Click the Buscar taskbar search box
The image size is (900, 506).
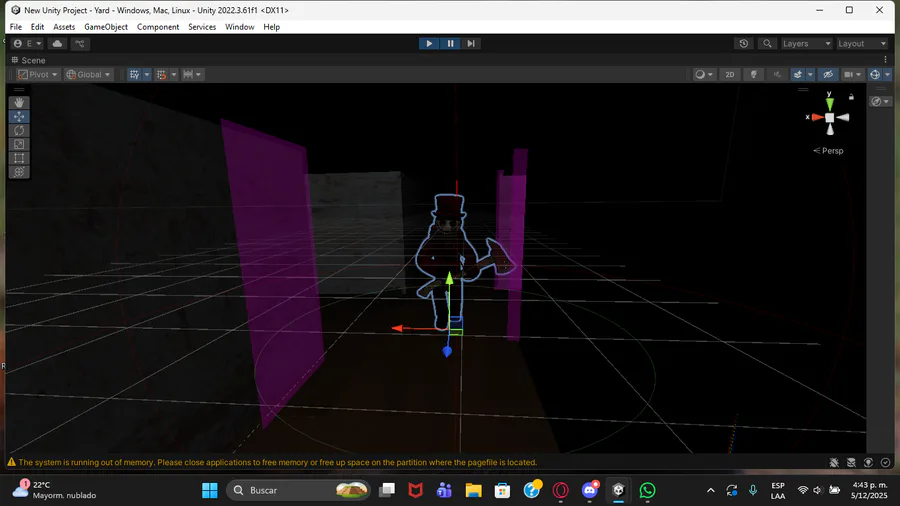(297, 491)
